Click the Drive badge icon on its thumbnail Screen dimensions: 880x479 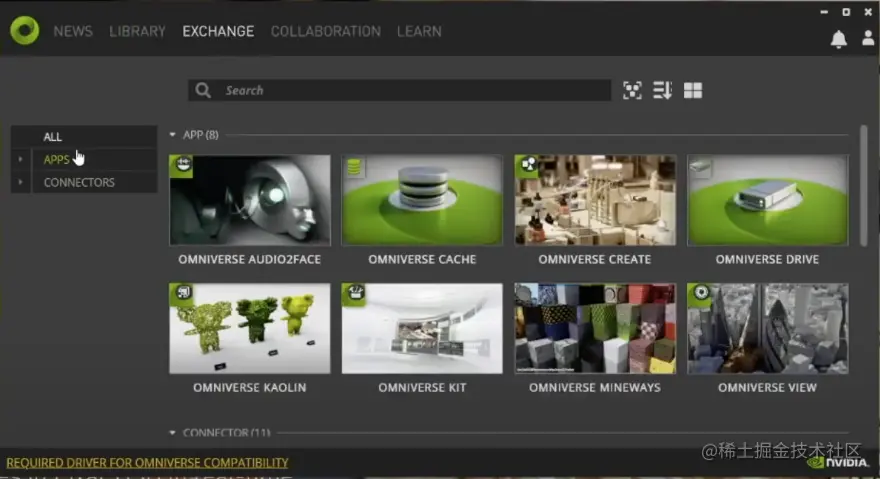[x=700, y=166]
